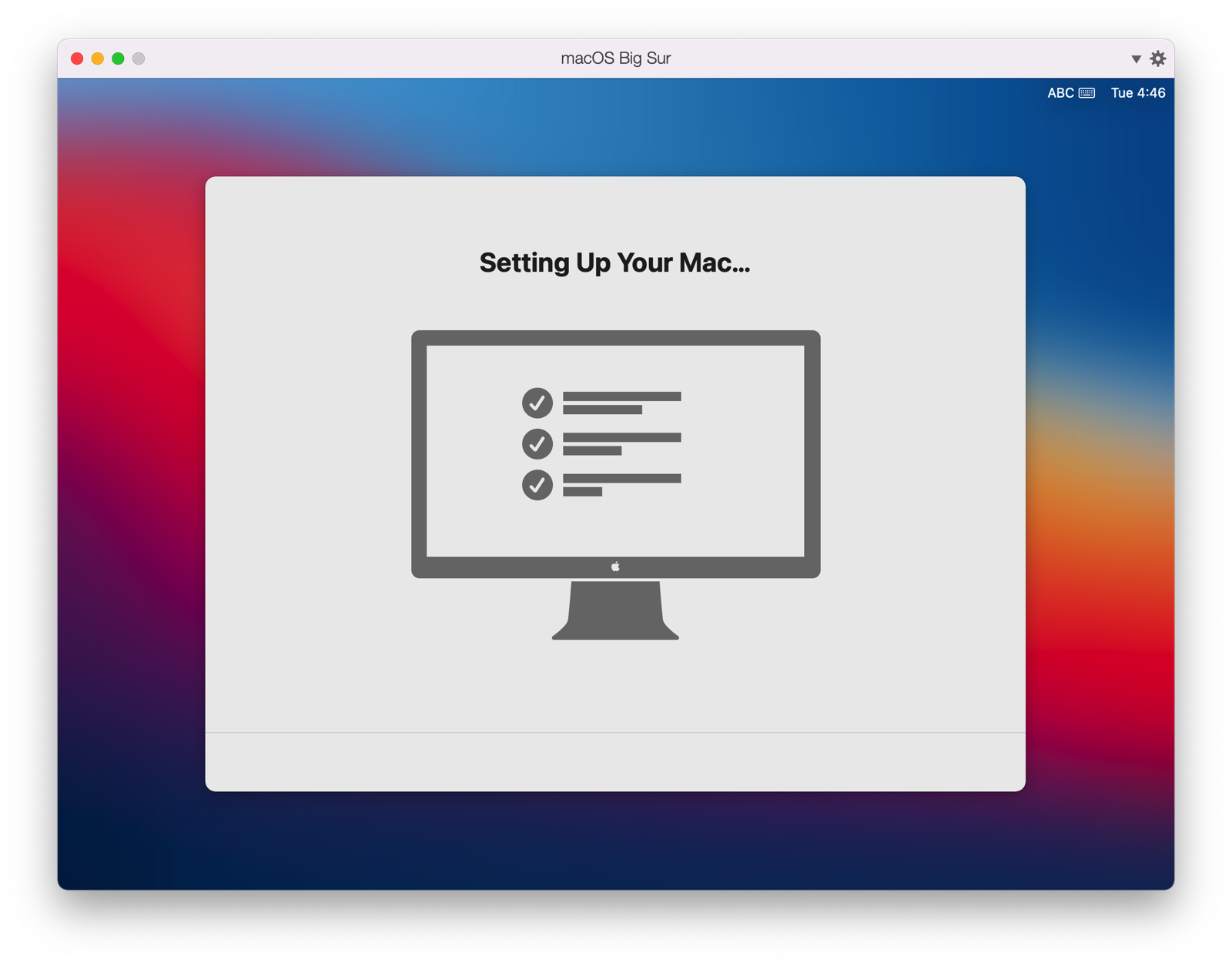Select the middle checkmark icon in illustration
Image resolution: width=1232 pixels, height=966 pixels.
tap(537, 443)
